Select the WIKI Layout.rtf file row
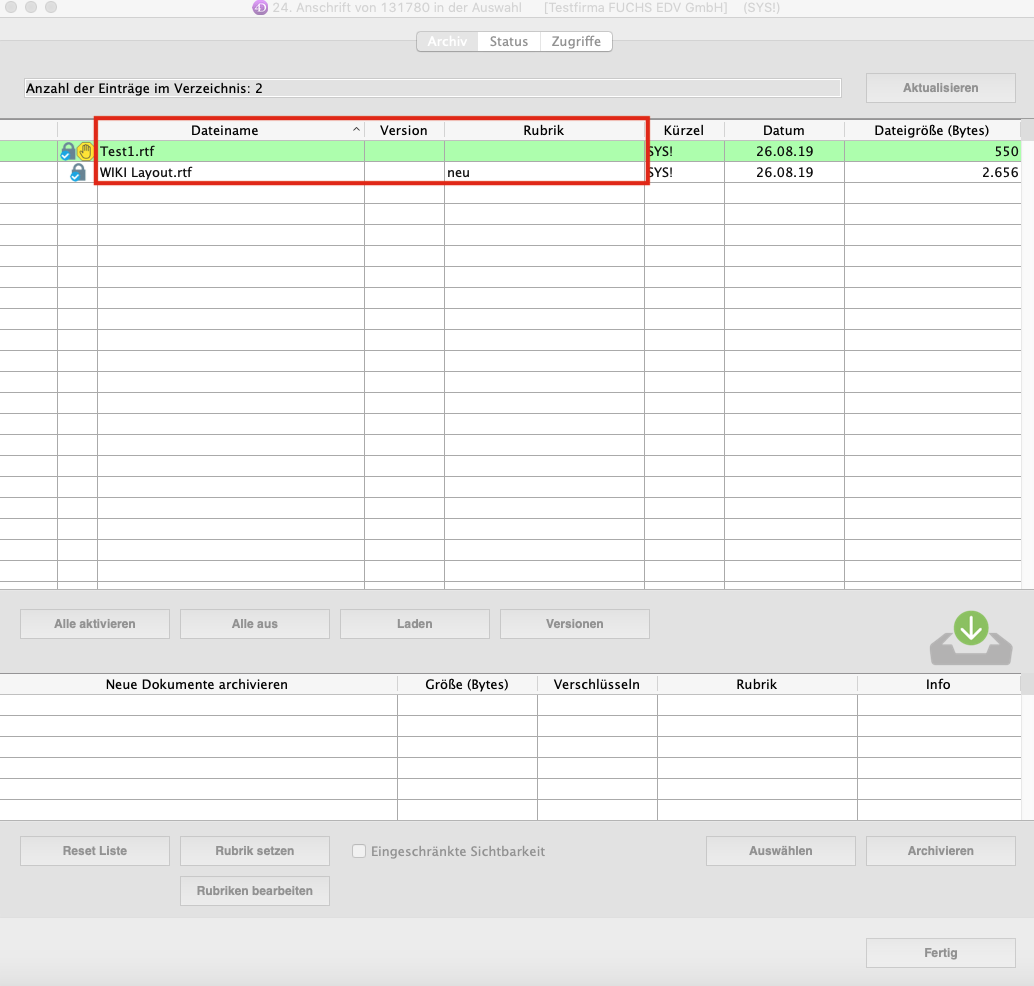This screenshot has width=1034, height=986. (230, 173)
